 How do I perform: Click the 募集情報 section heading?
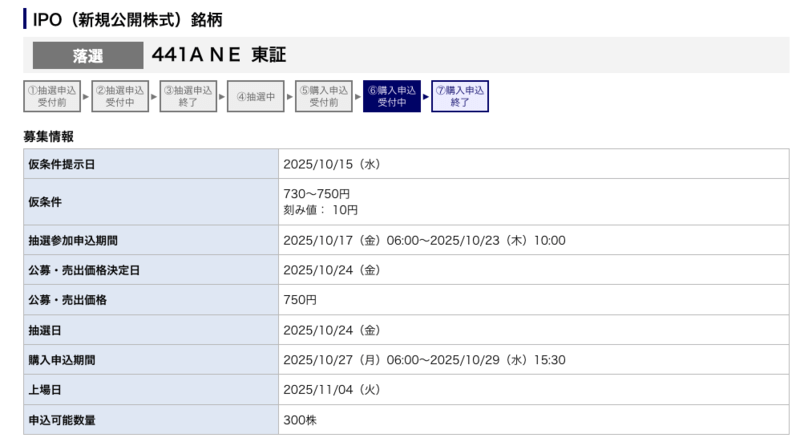[48, 136]
